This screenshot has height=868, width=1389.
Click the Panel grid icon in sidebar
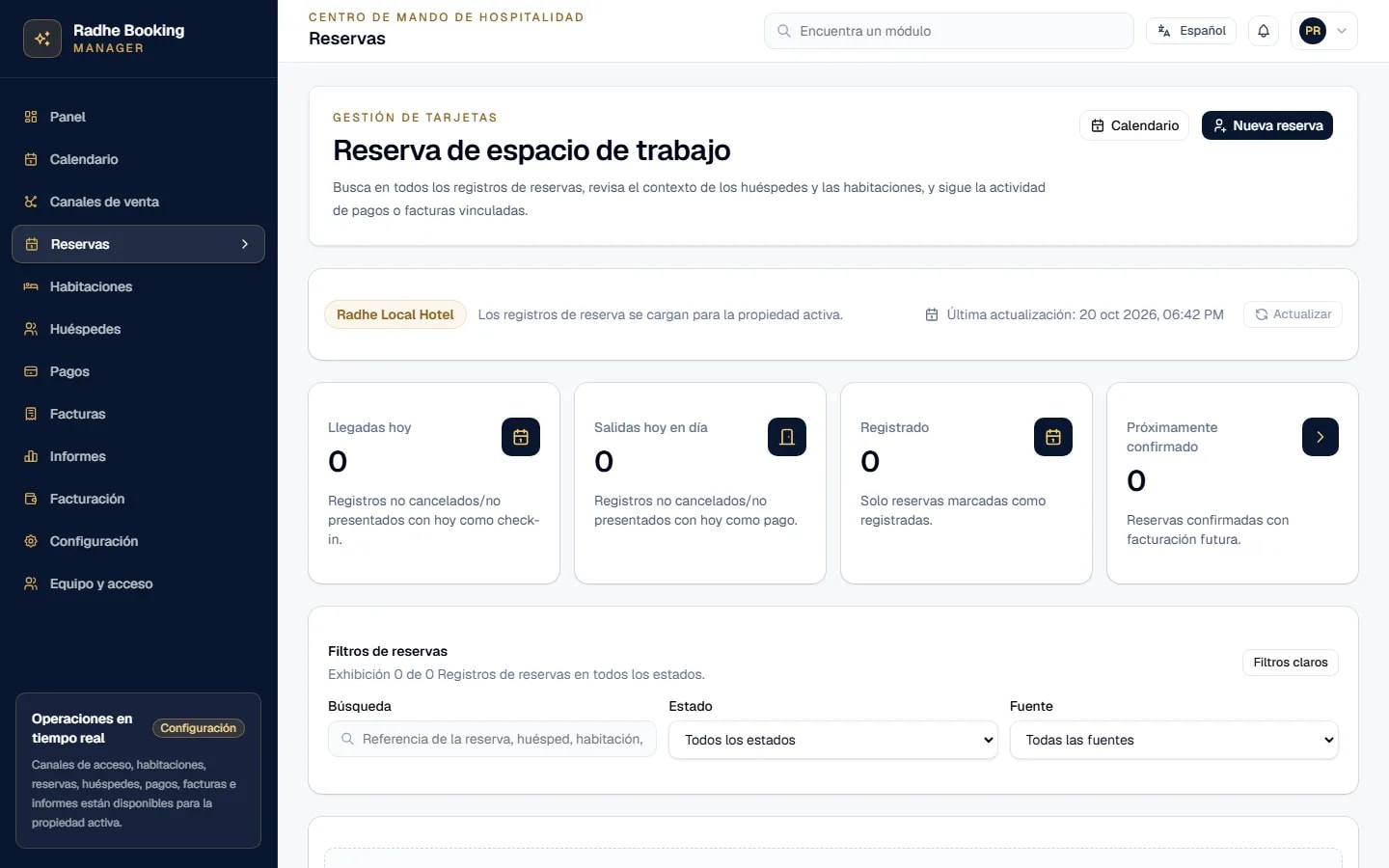click(31, 117)
